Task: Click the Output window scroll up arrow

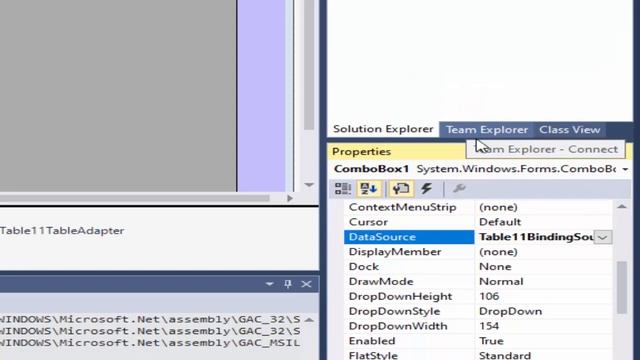Action: tap(309, 320)
